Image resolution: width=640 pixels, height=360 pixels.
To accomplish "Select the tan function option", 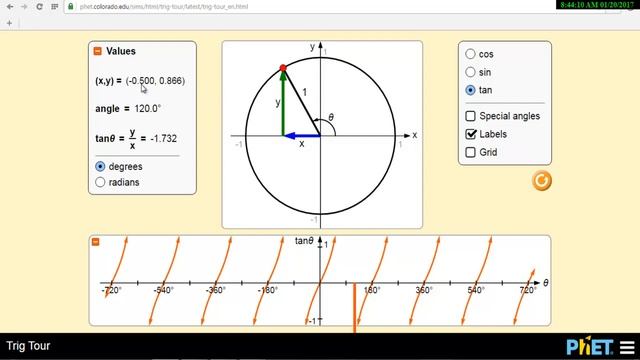I will click(x=470, y=90).
